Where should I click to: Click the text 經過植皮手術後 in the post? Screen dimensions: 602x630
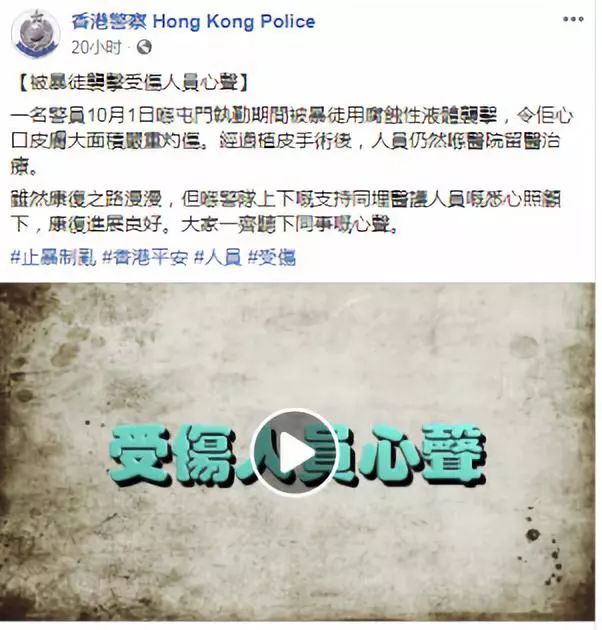(286, 141)
